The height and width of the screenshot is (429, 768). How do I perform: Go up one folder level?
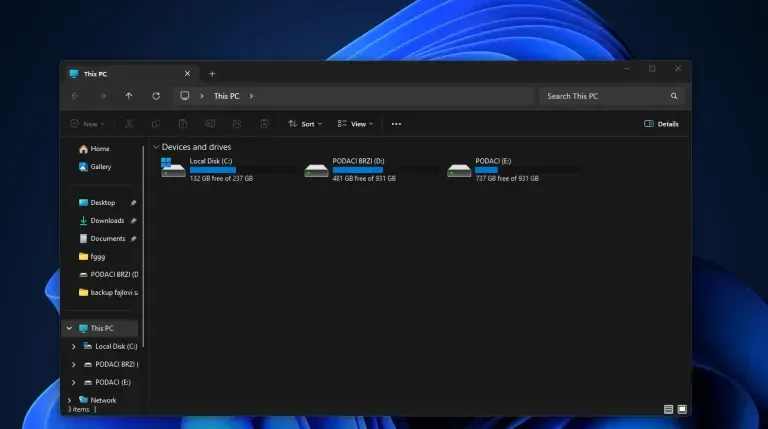[x=129, y=96]
